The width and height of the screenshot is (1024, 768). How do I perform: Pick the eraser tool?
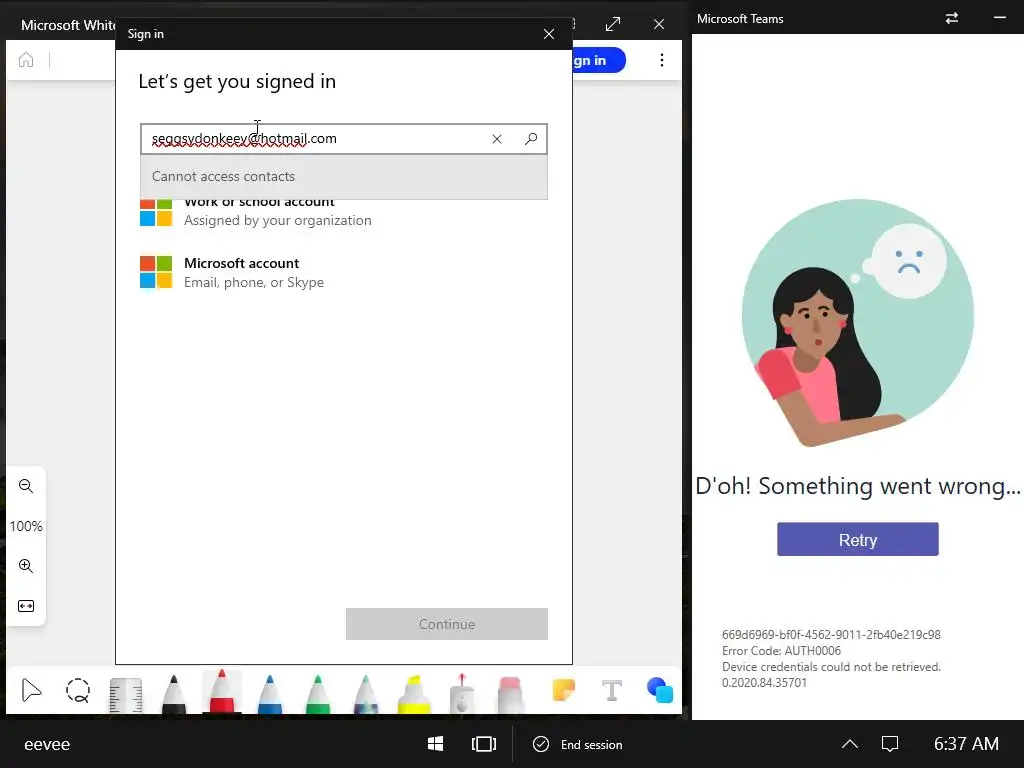510,695
